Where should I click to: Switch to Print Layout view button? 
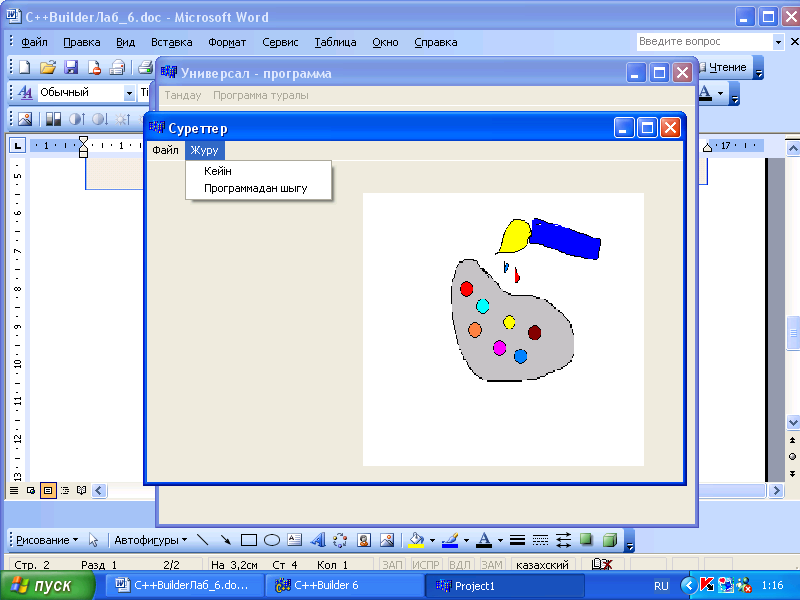point(48,490)
